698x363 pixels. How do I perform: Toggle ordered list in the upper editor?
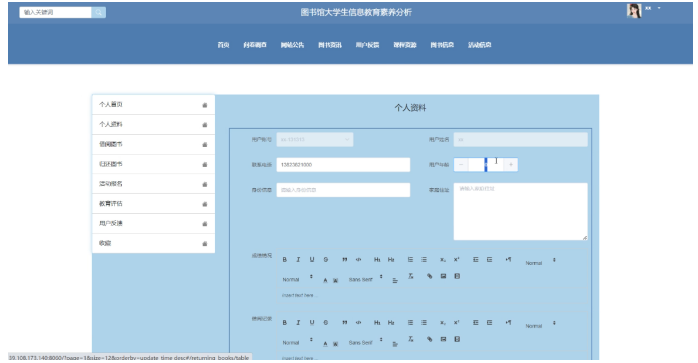pos(410,260)
